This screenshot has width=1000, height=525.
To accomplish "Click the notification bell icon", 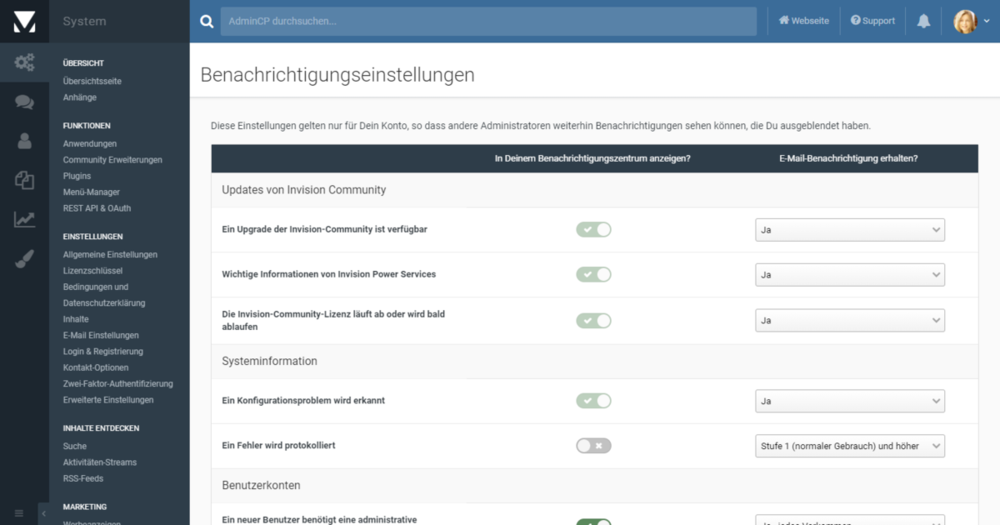I will coord(923,21).
